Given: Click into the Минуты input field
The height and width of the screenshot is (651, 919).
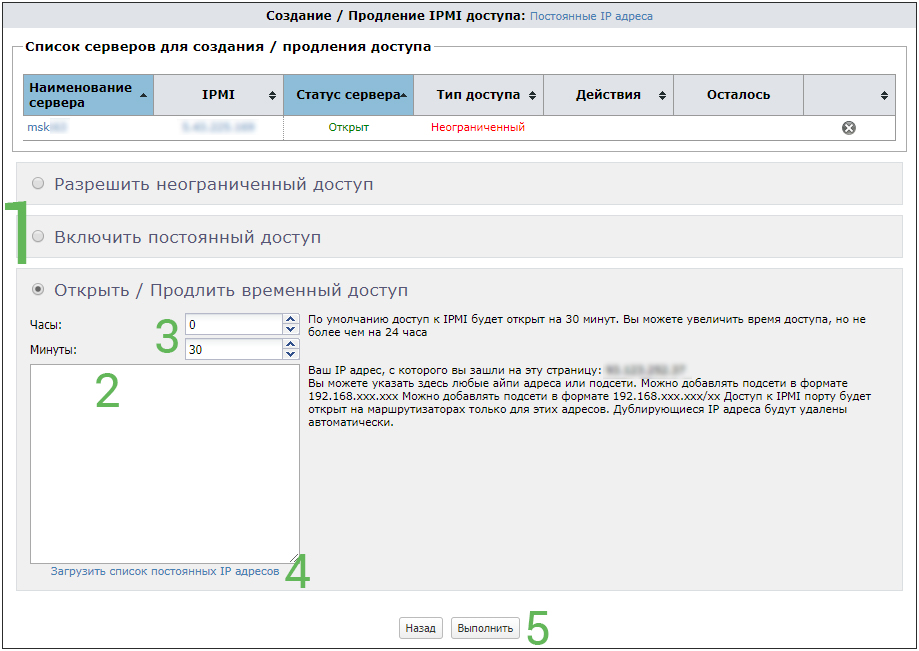Looking at the screenshot, I should point(234,350).
